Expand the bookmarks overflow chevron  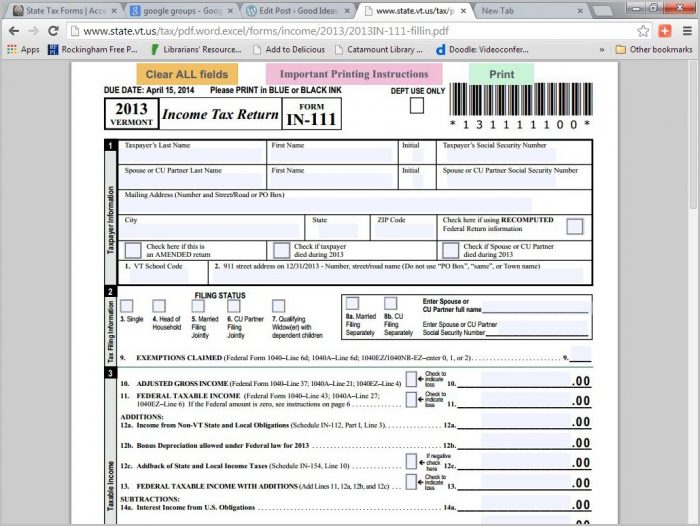click(602, 50)
